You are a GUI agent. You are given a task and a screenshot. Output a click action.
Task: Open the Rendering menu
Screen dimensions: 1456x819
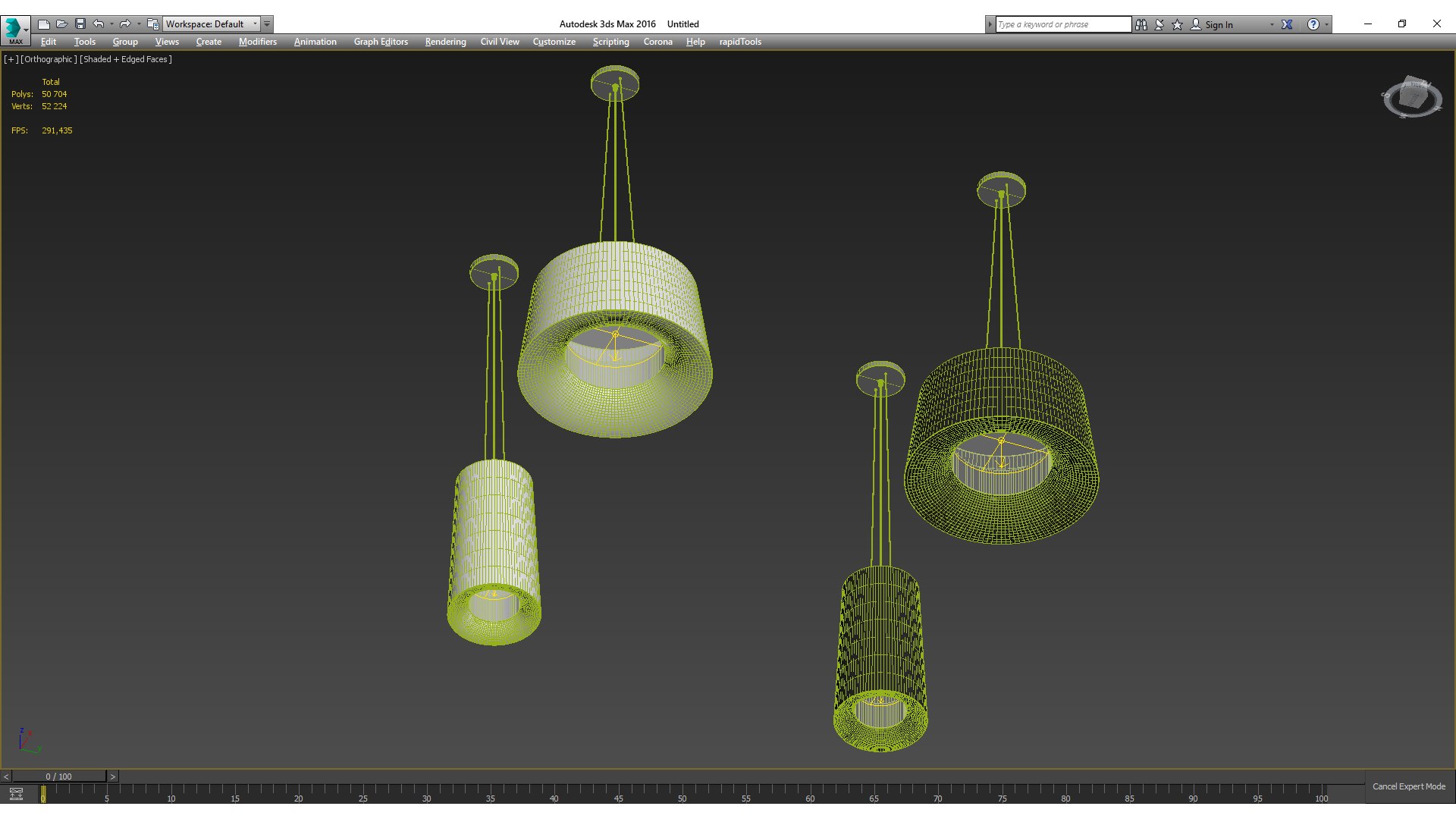pyautogui.click(x=445, y=42)
